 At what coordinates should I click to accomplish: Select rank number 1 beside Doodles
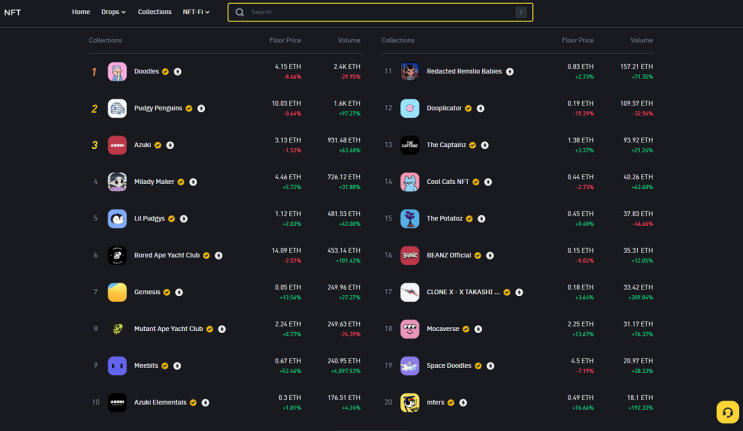(94, 72)
